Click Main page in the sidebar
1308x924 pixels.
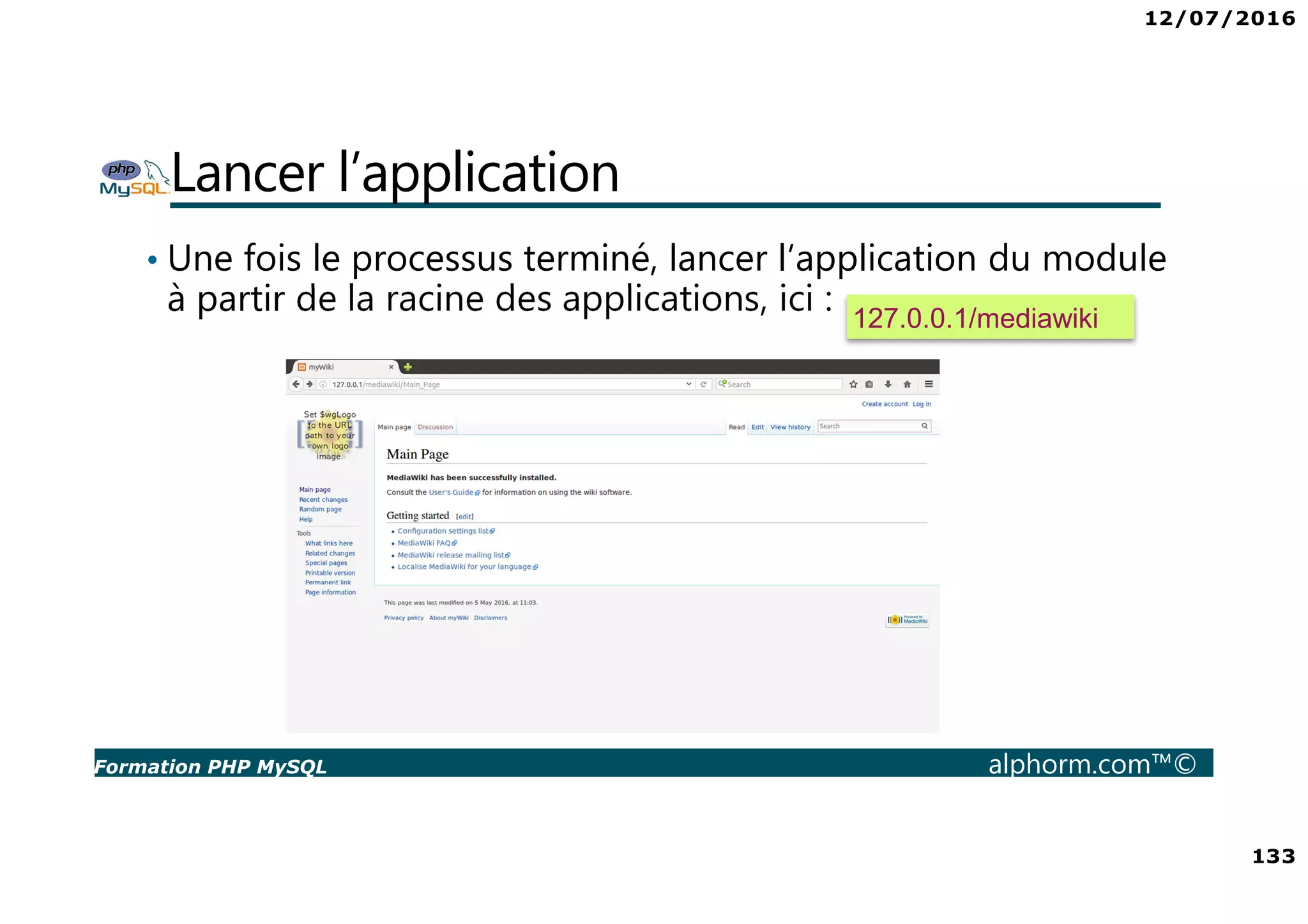click(x=315, y=490)
